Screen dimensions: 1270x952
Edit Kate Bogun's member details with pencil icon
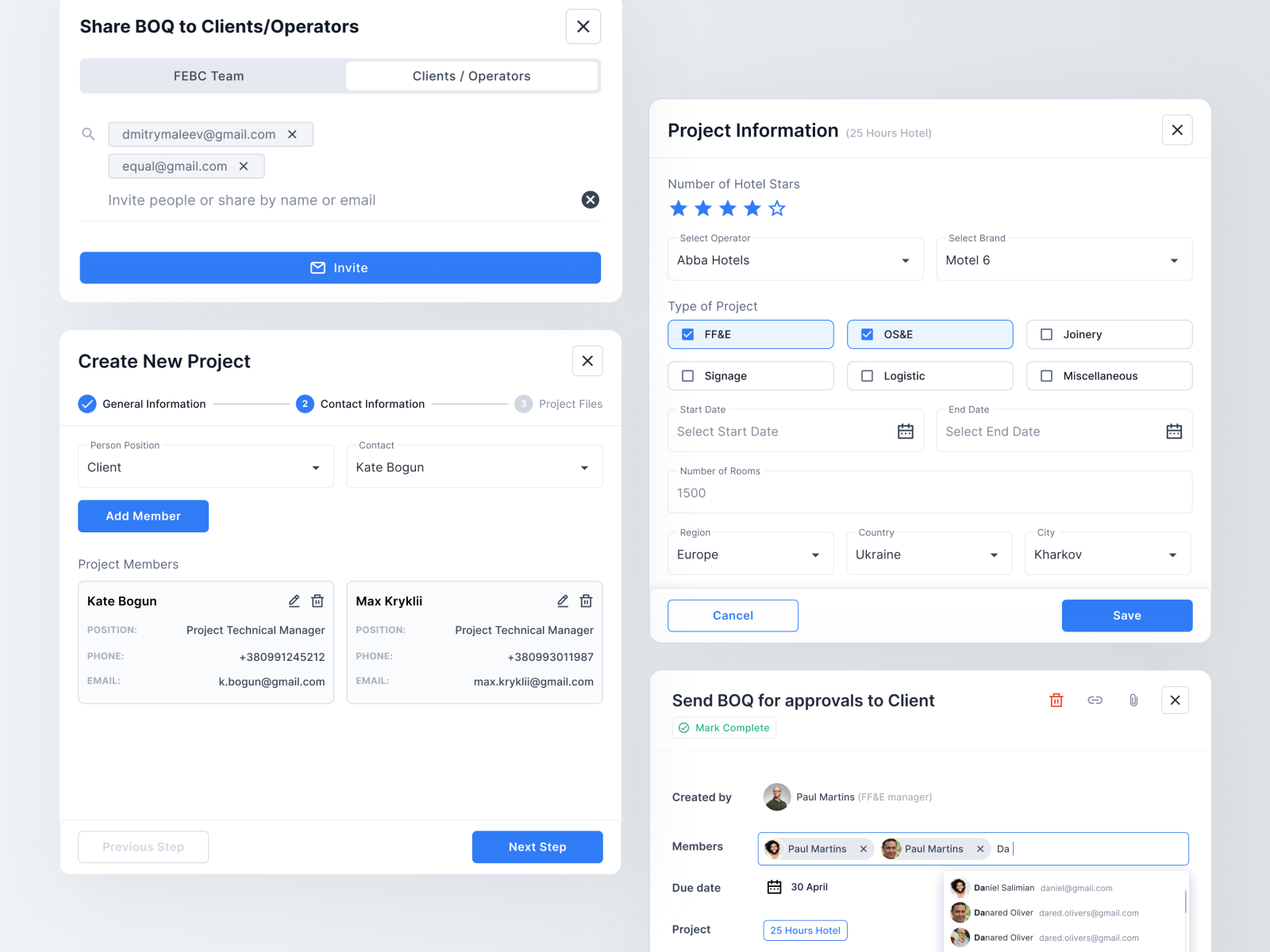tap(294, 601)
